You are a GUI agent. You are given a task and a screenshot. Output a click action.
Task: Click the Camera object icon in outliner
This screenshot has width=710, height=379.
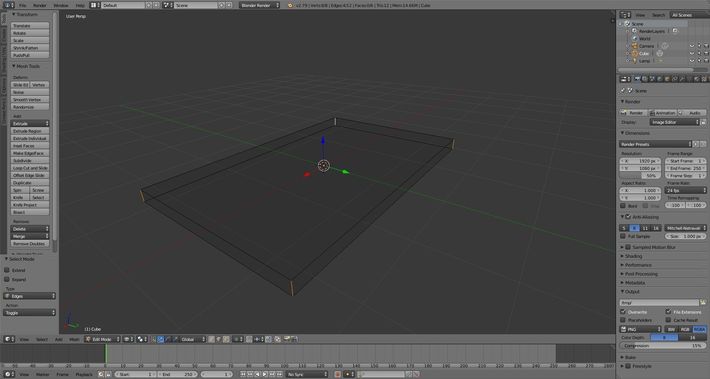point(634,46)
